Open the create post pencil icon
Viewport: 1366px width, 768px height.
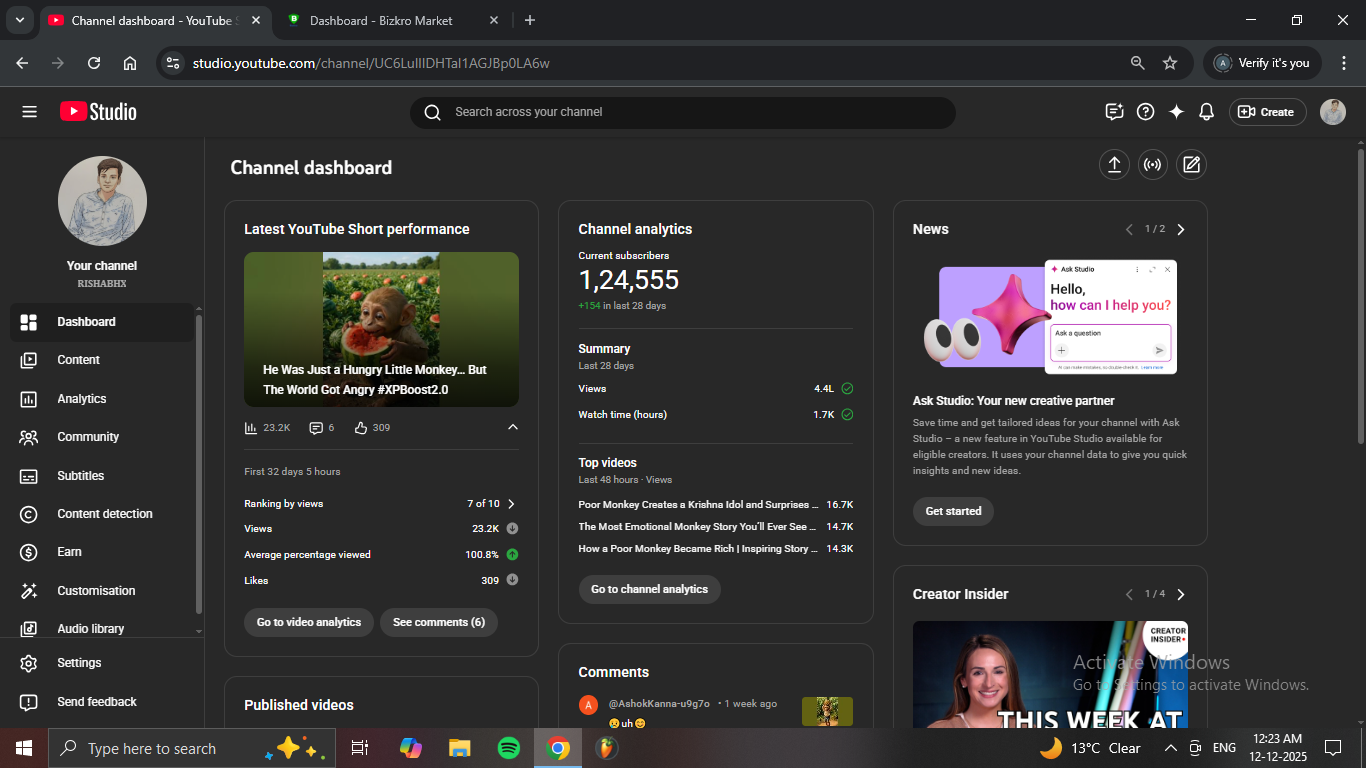point(1191,165)
